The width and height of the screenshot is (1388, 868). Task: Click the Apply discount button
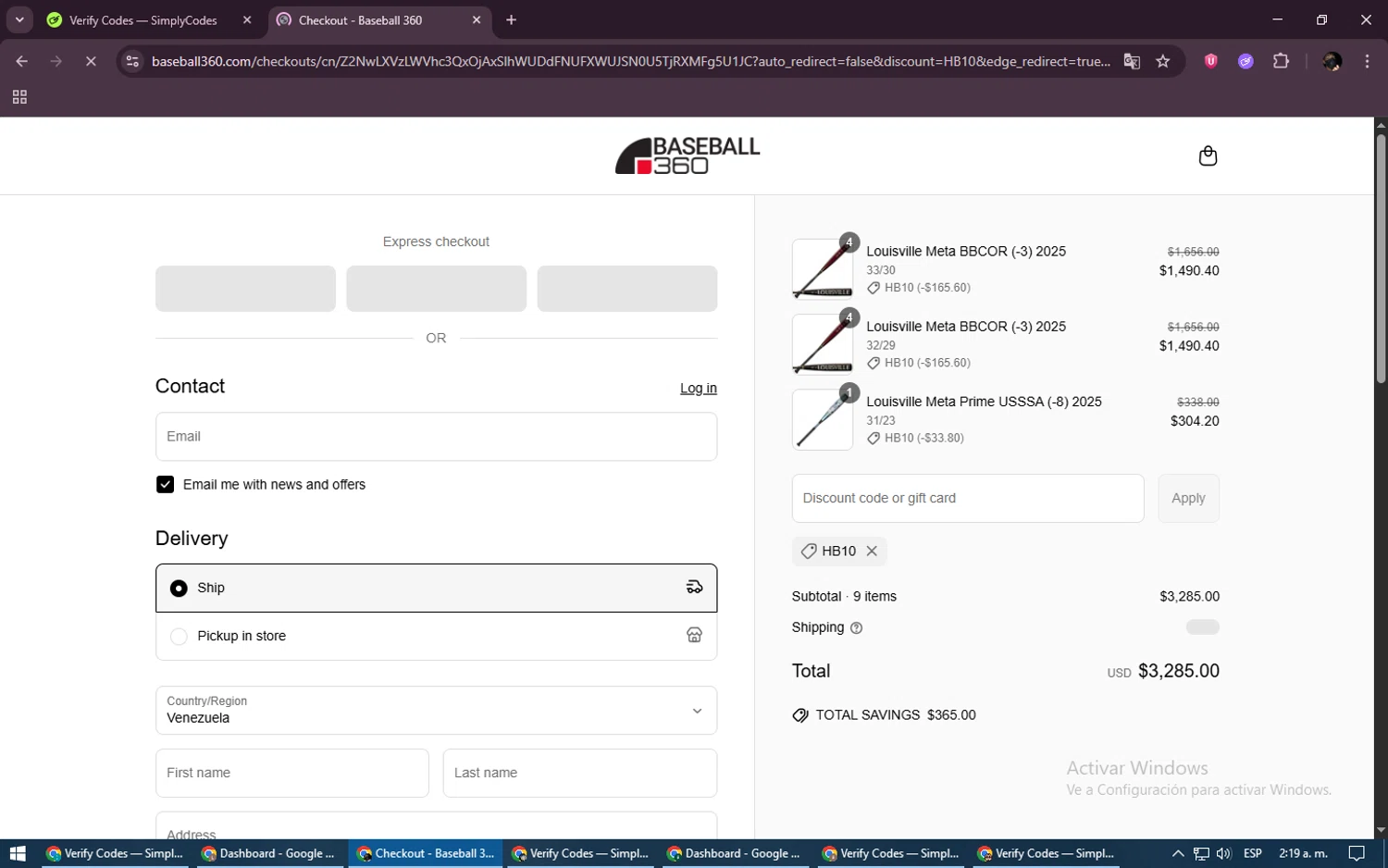click(x=1188, y=498)
